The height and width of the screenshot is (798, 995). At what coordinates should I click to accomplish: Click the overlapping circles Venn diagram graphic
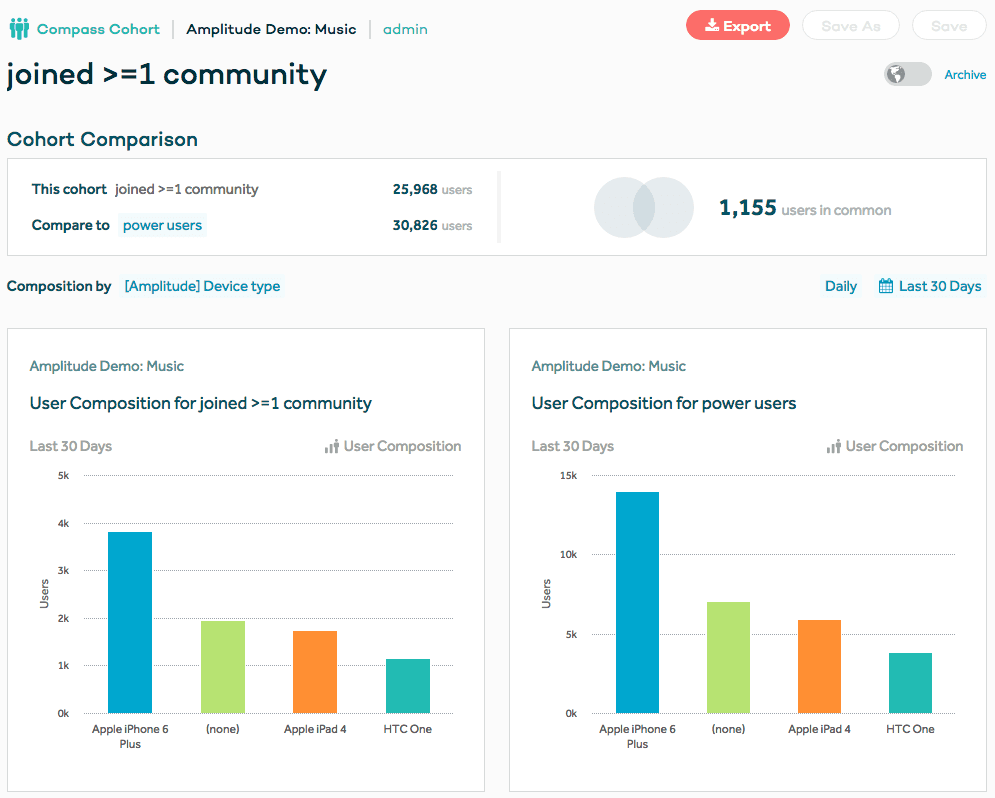(x=643, y=207)
